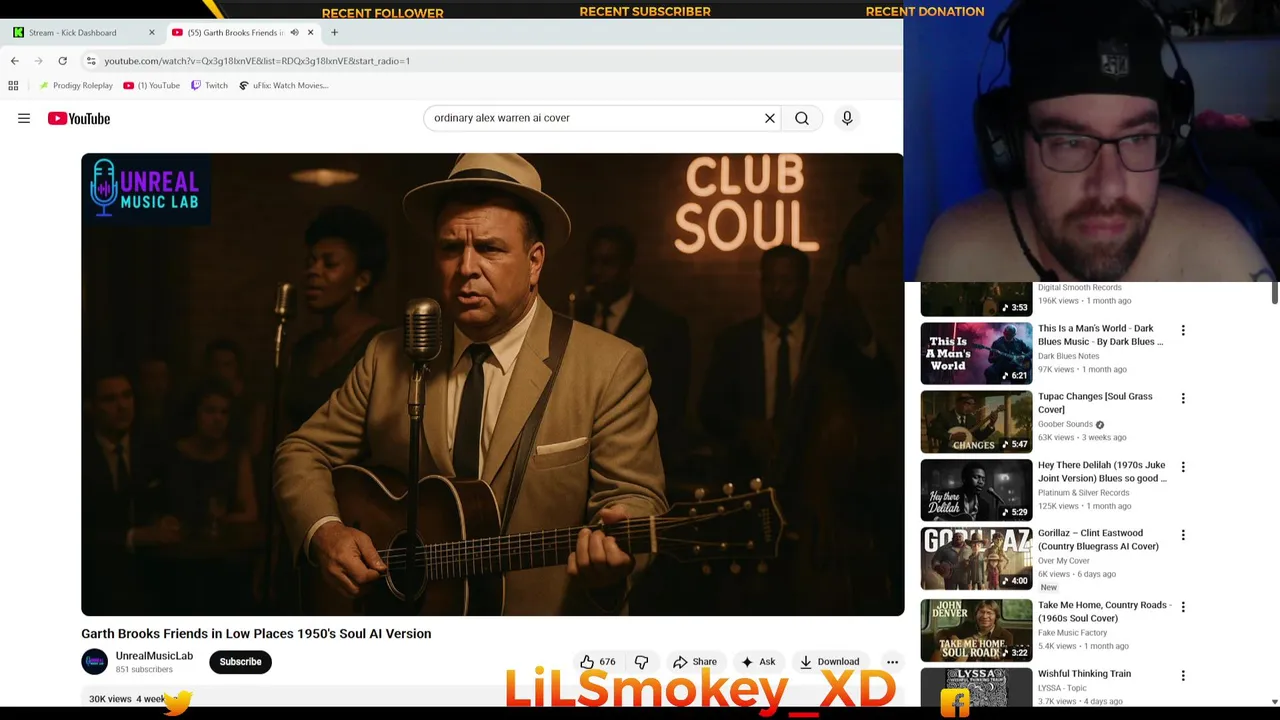Viewport: 1280px width, 720px height.
Task: Open UnrealMusicLab channel avatar
Action: click(94, 662)
